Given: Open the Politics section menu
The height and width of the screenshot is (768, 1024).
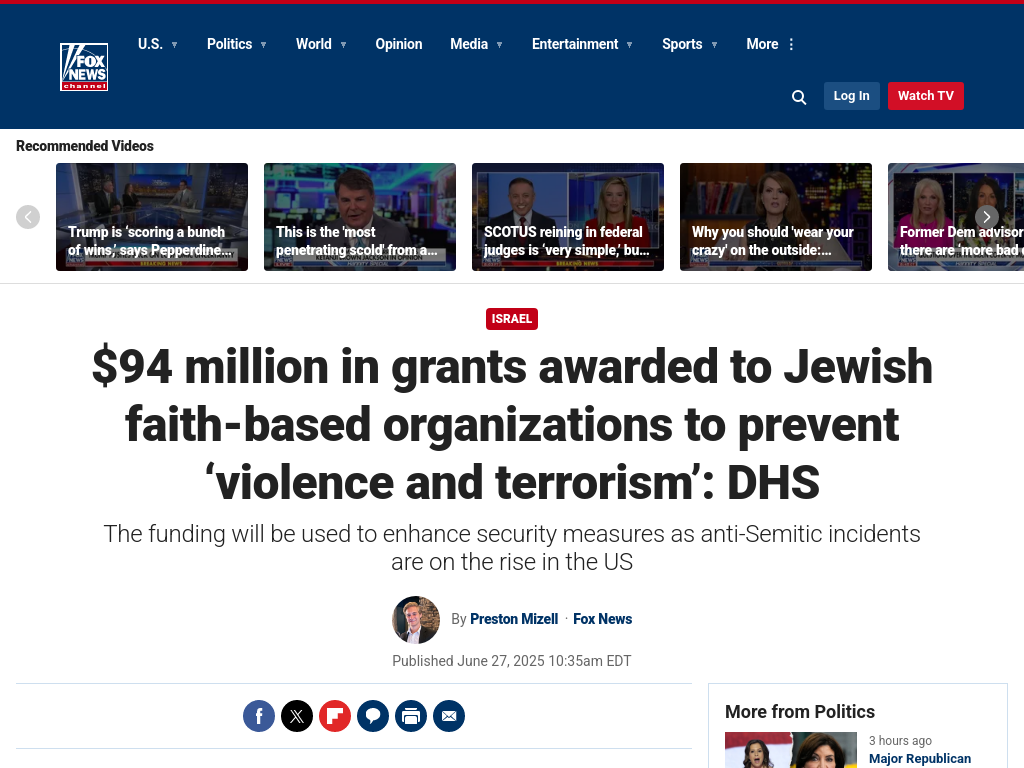Looking at the screenshot, I should coord(229,44).
